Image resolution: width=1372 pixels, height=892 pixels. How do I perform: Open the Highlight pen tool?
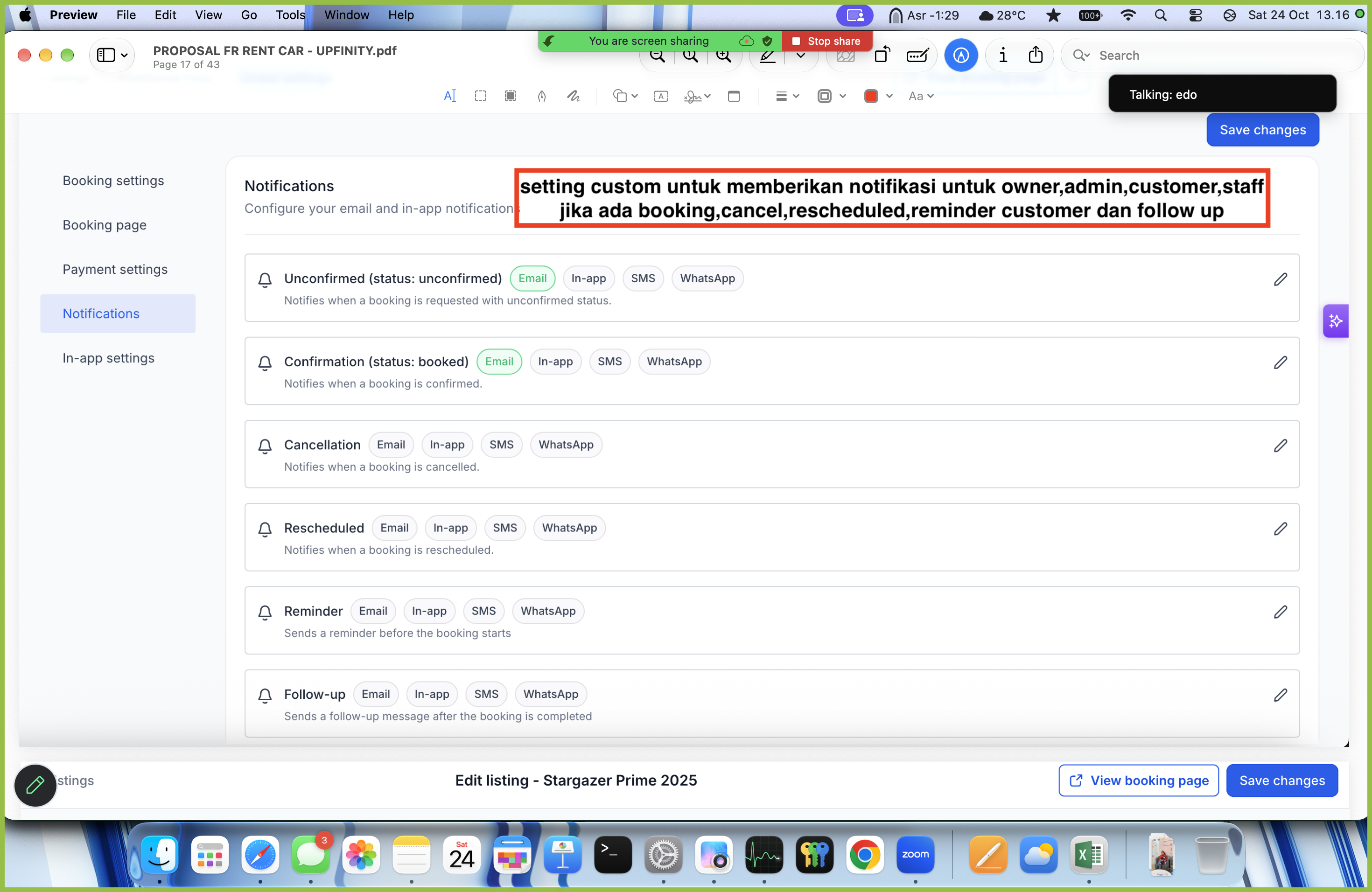pyautogui.click(x=768, y=56)
